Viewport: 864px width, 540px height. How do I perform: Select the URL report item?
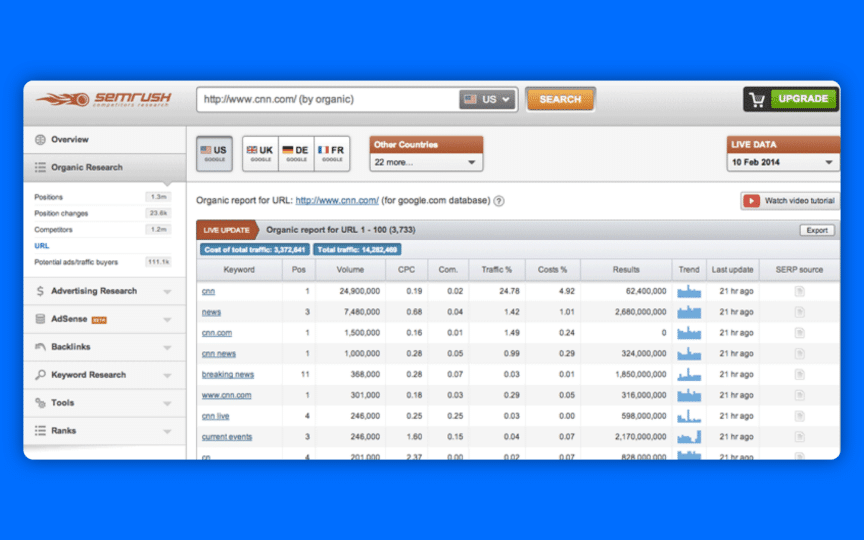click(x=41, y=246)
